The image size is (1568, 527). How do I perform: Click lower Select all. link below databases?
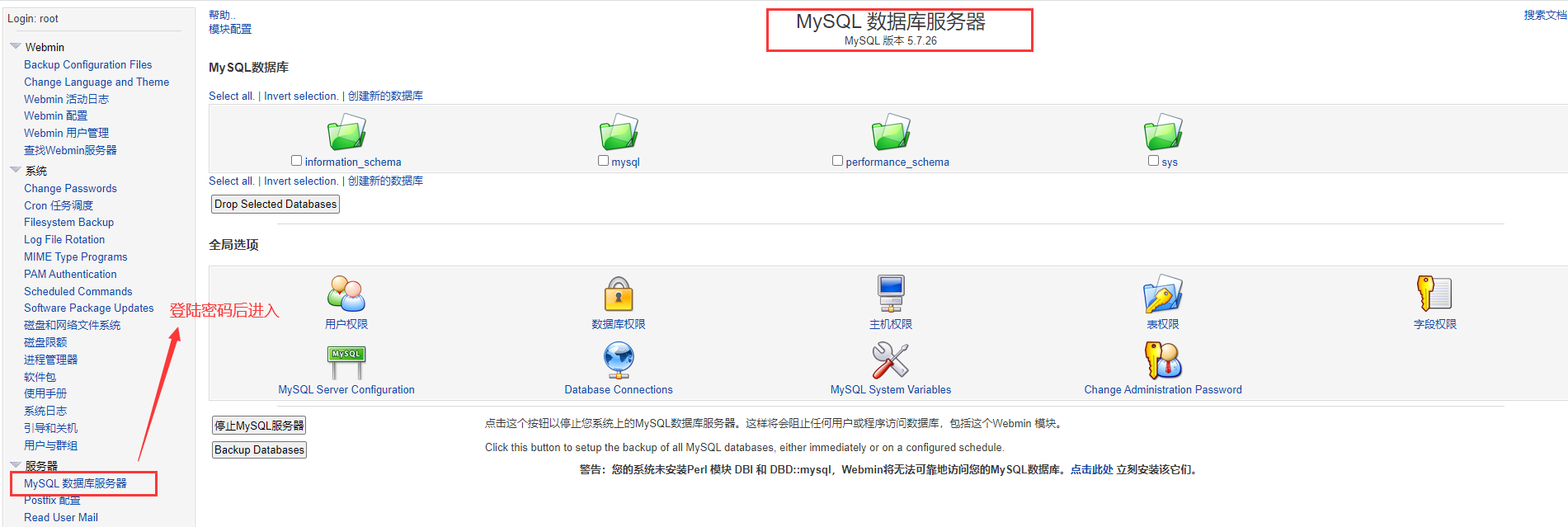pyautogui.click(x=232, y=181)
